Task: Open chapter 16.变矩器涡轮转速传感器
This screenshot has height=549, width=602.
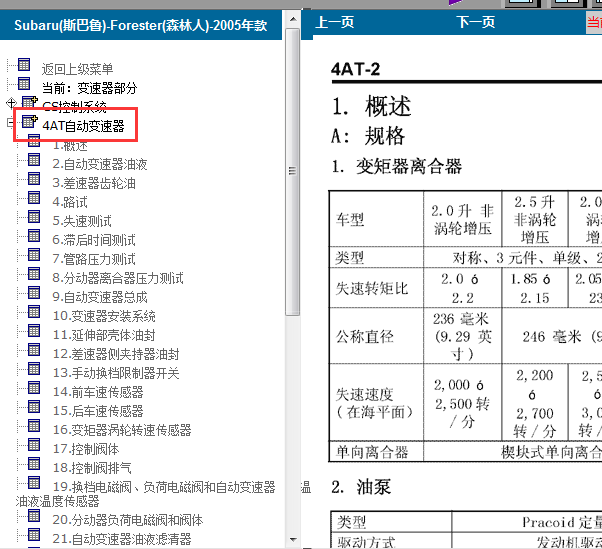Action: pyautogui.click(x=122, y=430)
